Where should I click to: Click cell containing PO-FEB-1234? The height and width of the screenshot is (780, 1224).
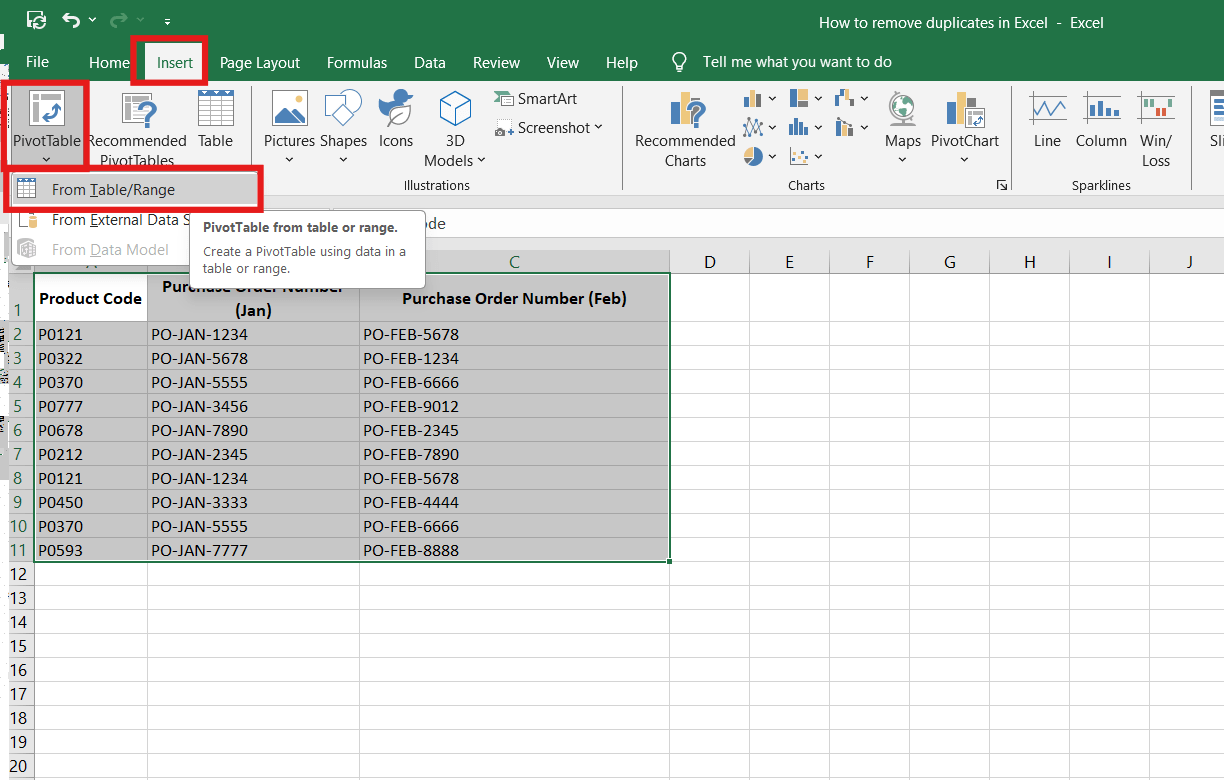tap(514, 358)
